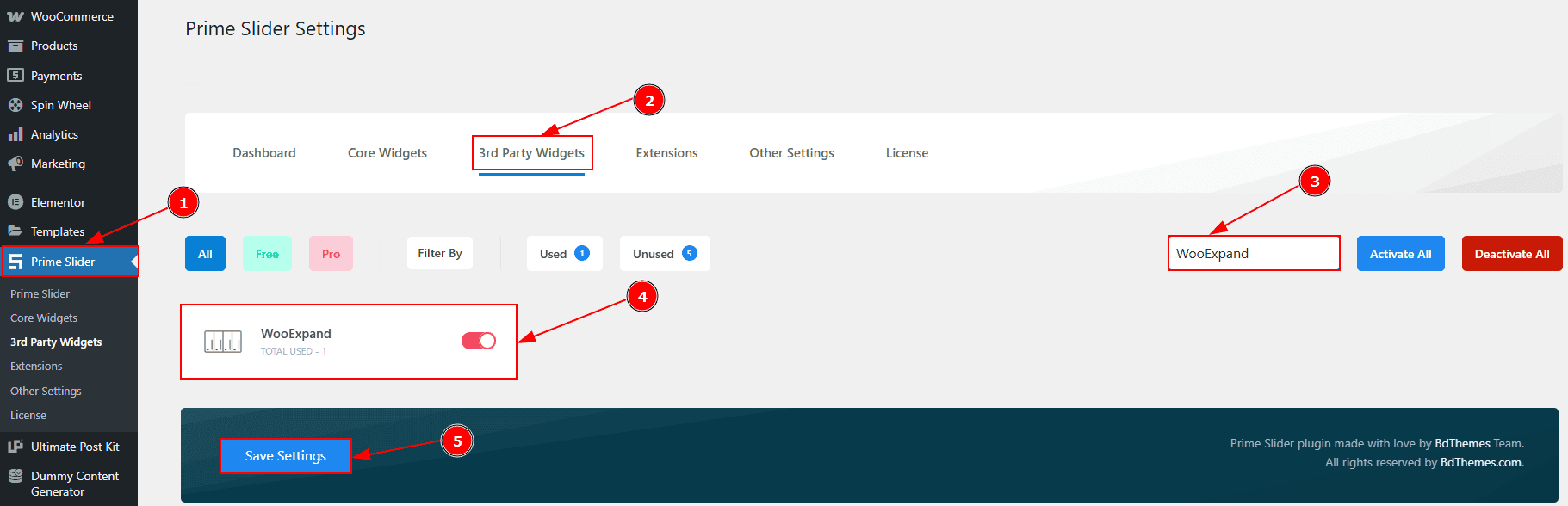Go to the Payments menu label

pos(57,76)
